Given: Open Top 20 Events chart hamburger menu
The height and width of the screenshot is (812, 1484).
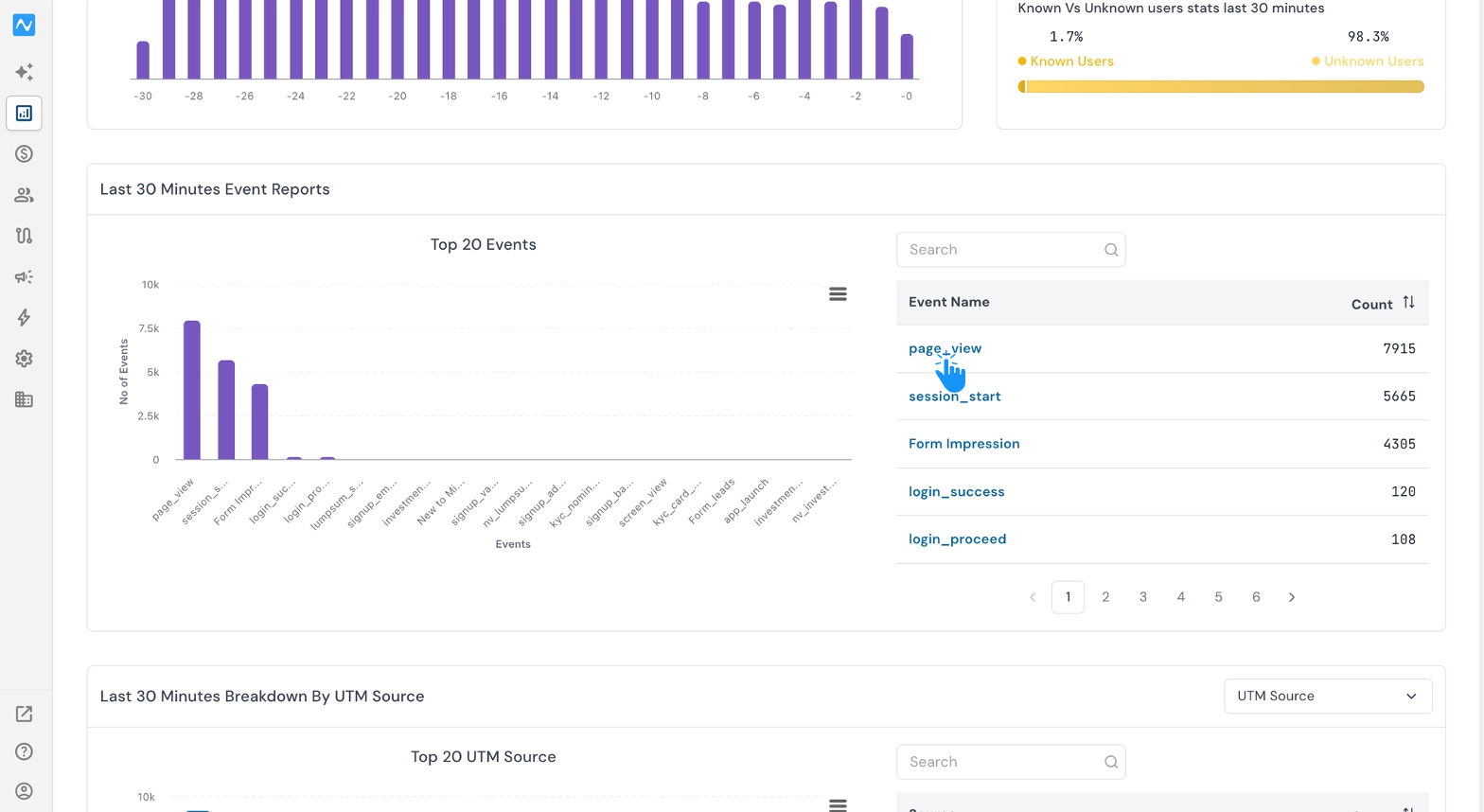Looking at the screenshot, I should tap(838, 294).
